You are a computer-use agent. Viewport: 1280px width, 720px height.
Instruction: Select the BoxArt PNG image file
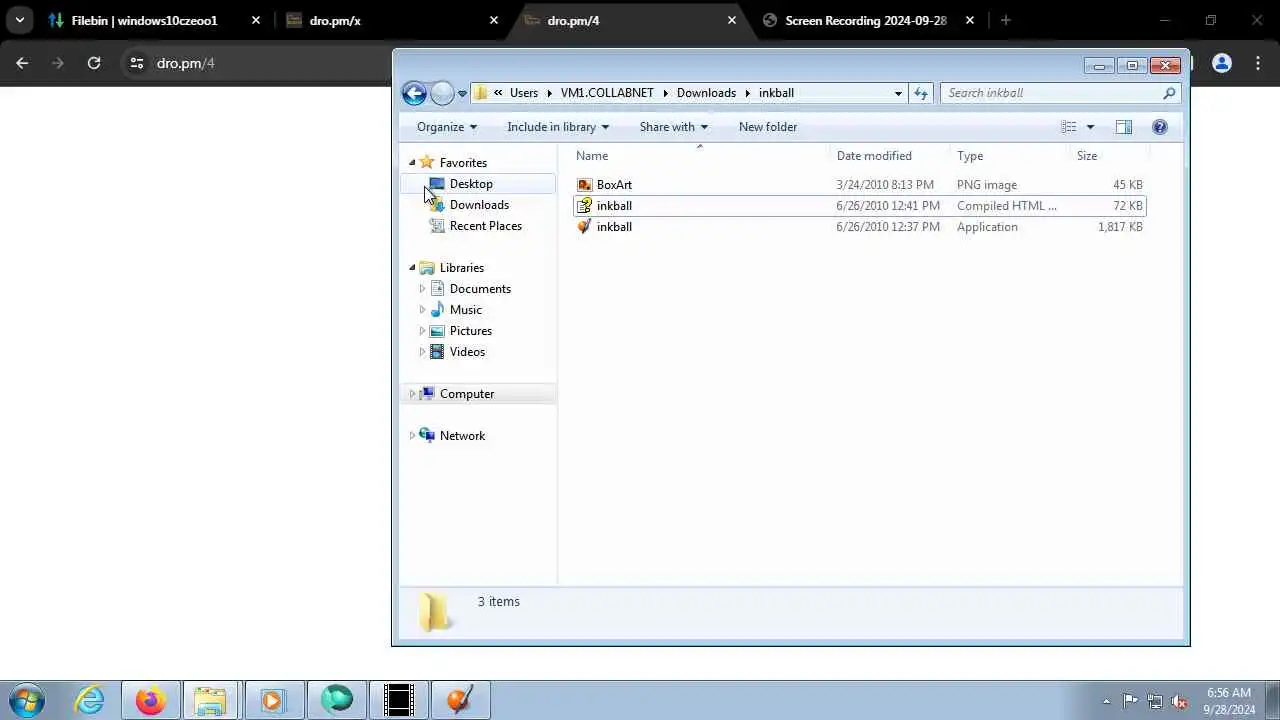860,185
